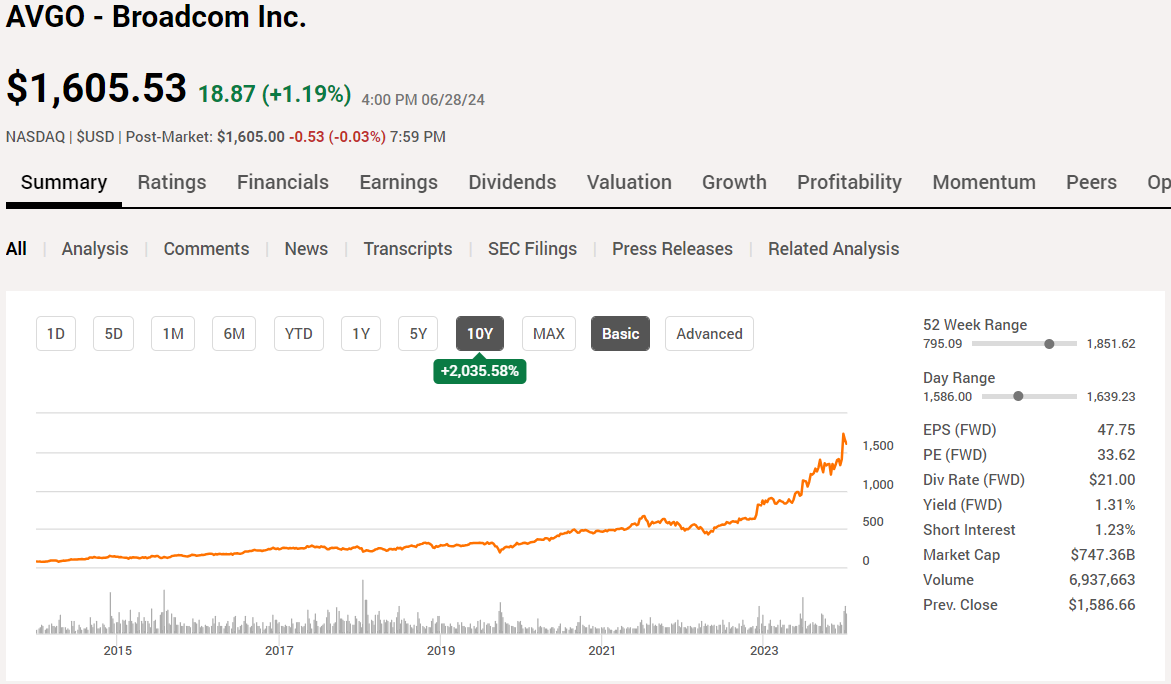Click the $1,605.53 stock price
Screen dimensions: 1171x684
tap(96, 88)
